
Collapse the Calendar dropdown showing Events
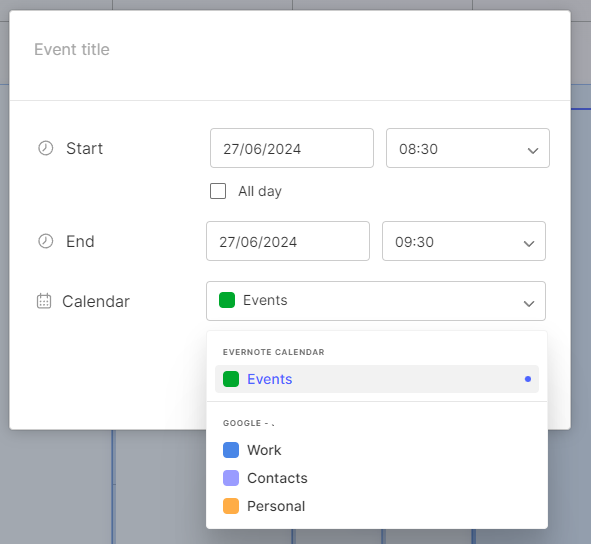point(376,301)
